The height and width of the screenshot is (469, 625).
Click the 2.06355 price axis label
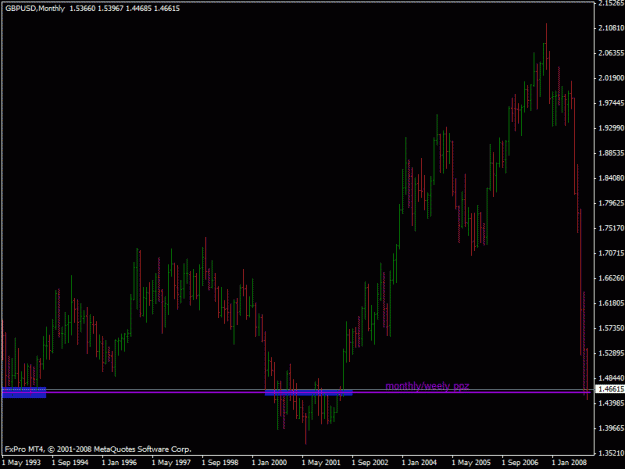pyautogui.click(x=611, y=53)
